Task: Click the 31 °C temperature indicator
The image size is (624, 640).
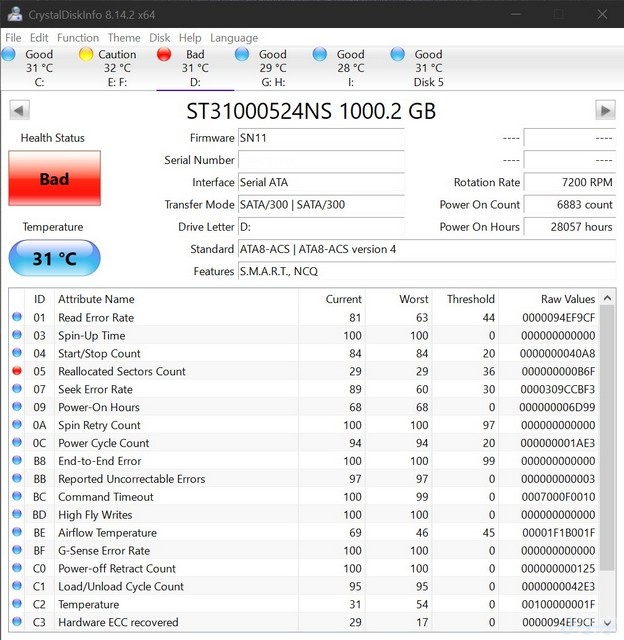Action: point(54,258)
